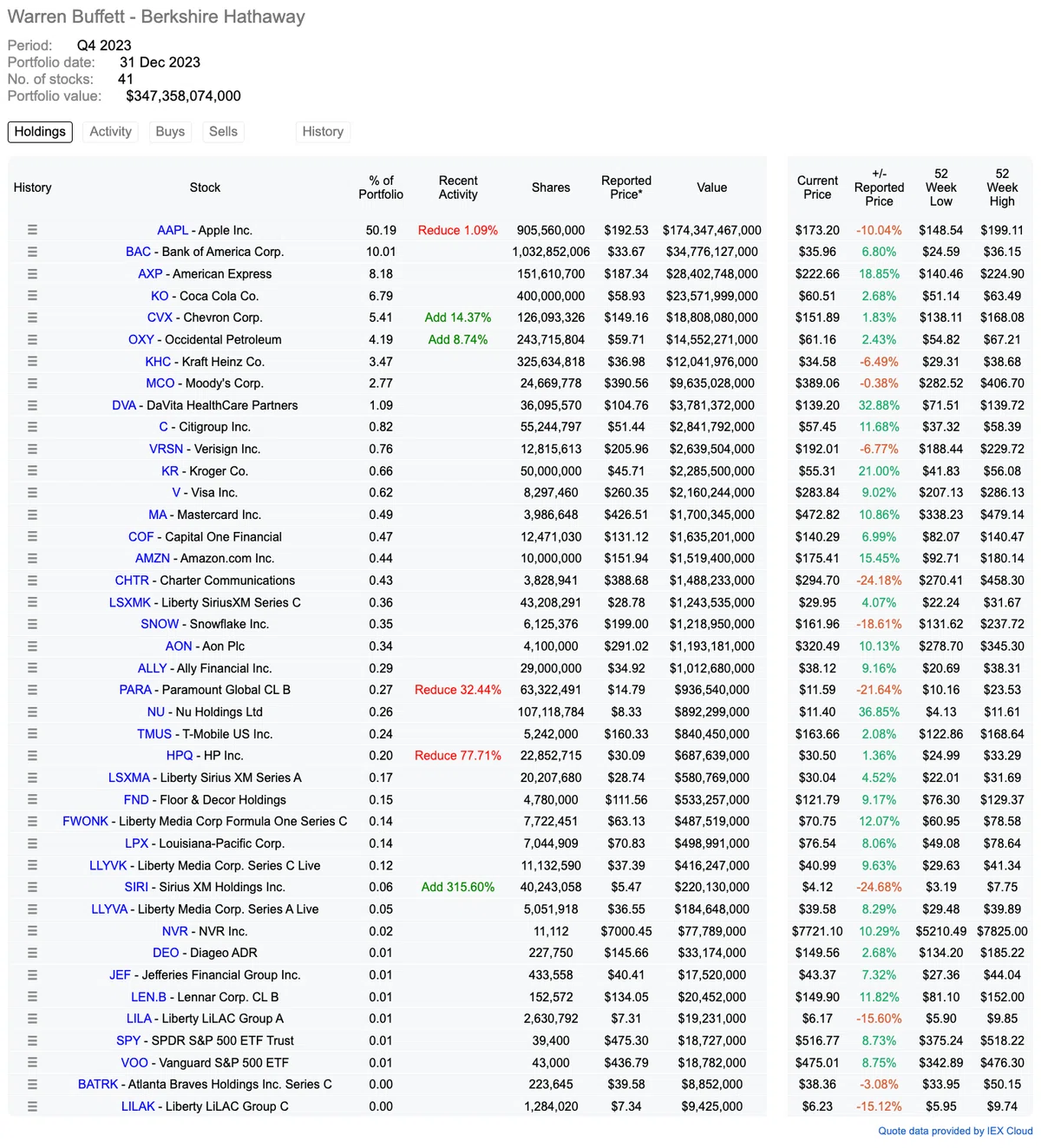
Task: Select the 'Reduce 77.71%' activity cell
Action: [458, 756]
